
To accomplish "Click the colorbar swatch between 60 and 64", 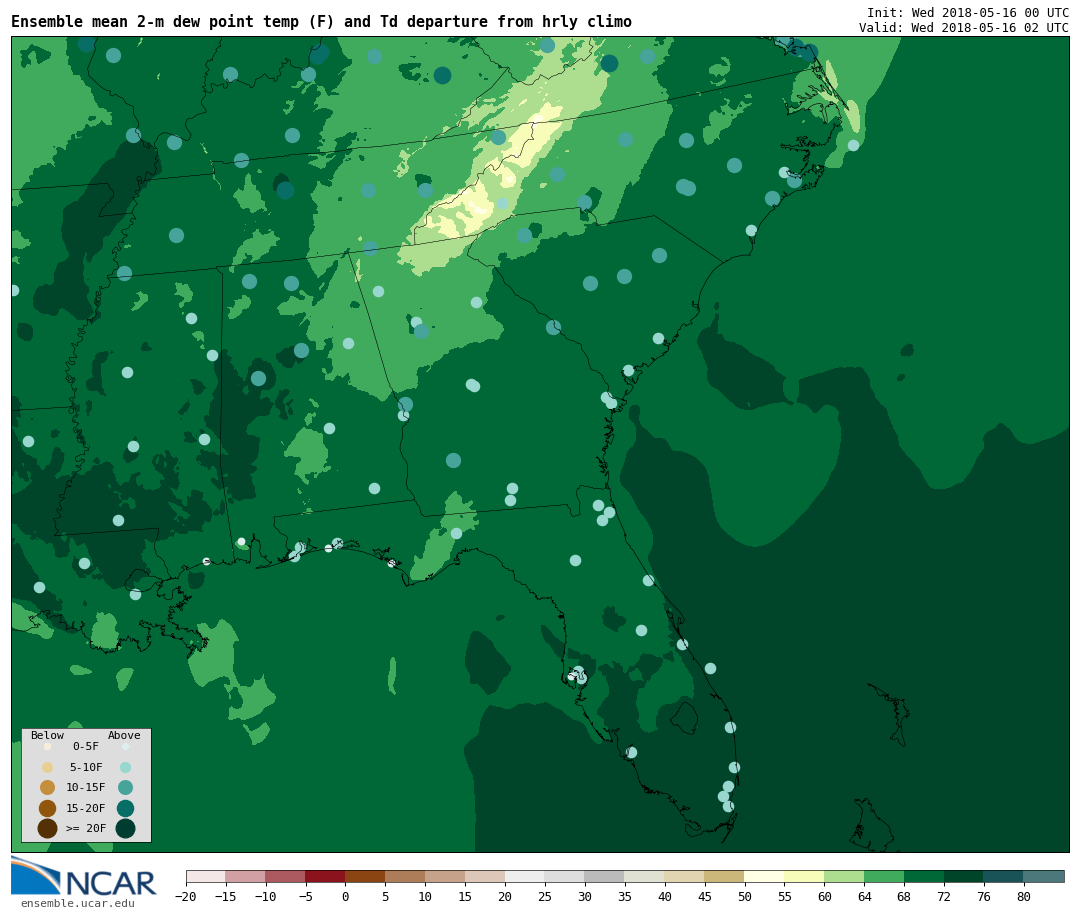I will [844, 876].
